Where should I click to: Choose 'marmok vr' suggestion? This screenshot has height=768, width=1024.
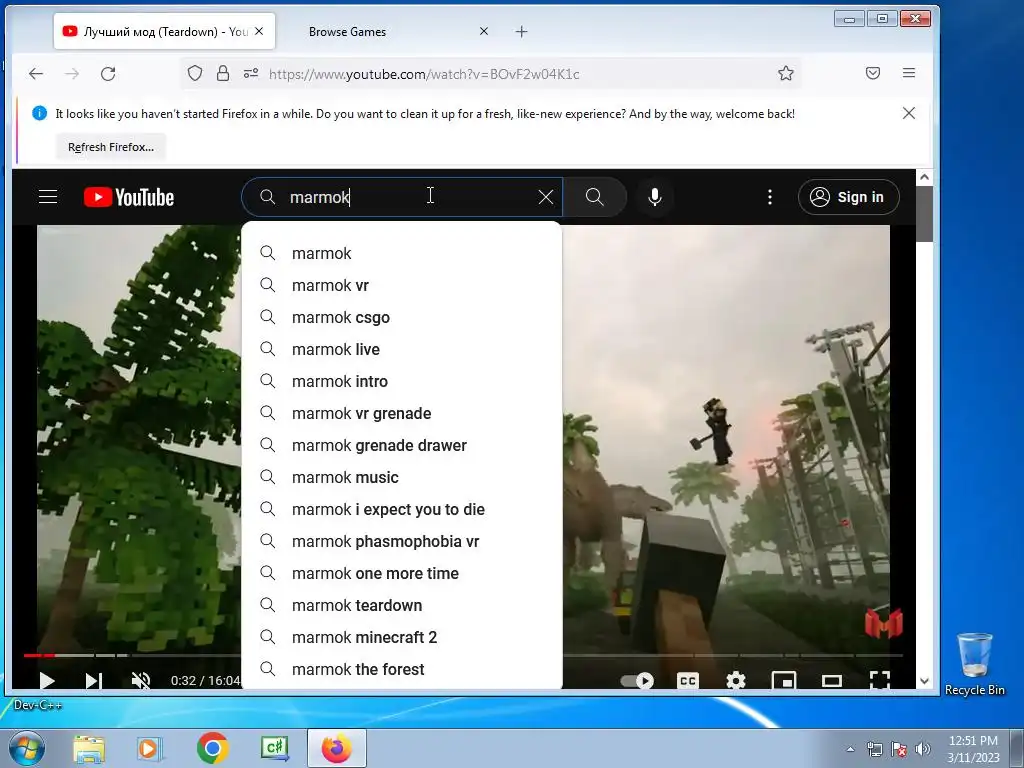[x=402, y=285]
